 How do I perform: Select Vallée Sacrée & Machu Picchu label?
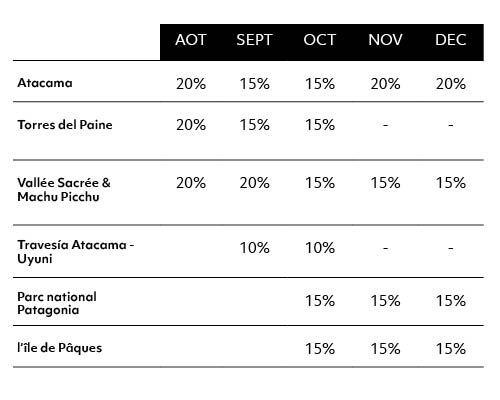point(64,190)
